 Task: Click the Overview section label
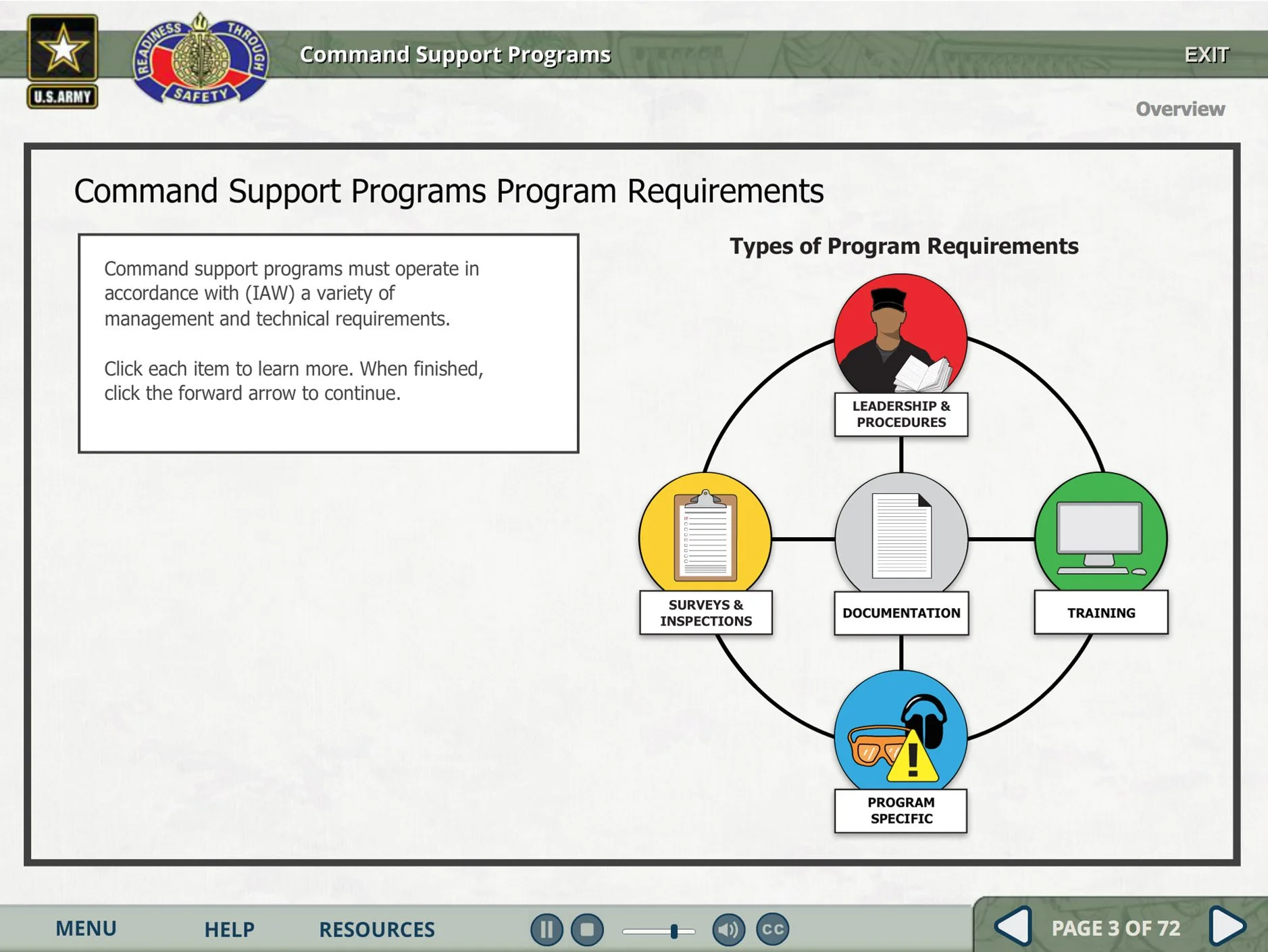point(1180,109)
